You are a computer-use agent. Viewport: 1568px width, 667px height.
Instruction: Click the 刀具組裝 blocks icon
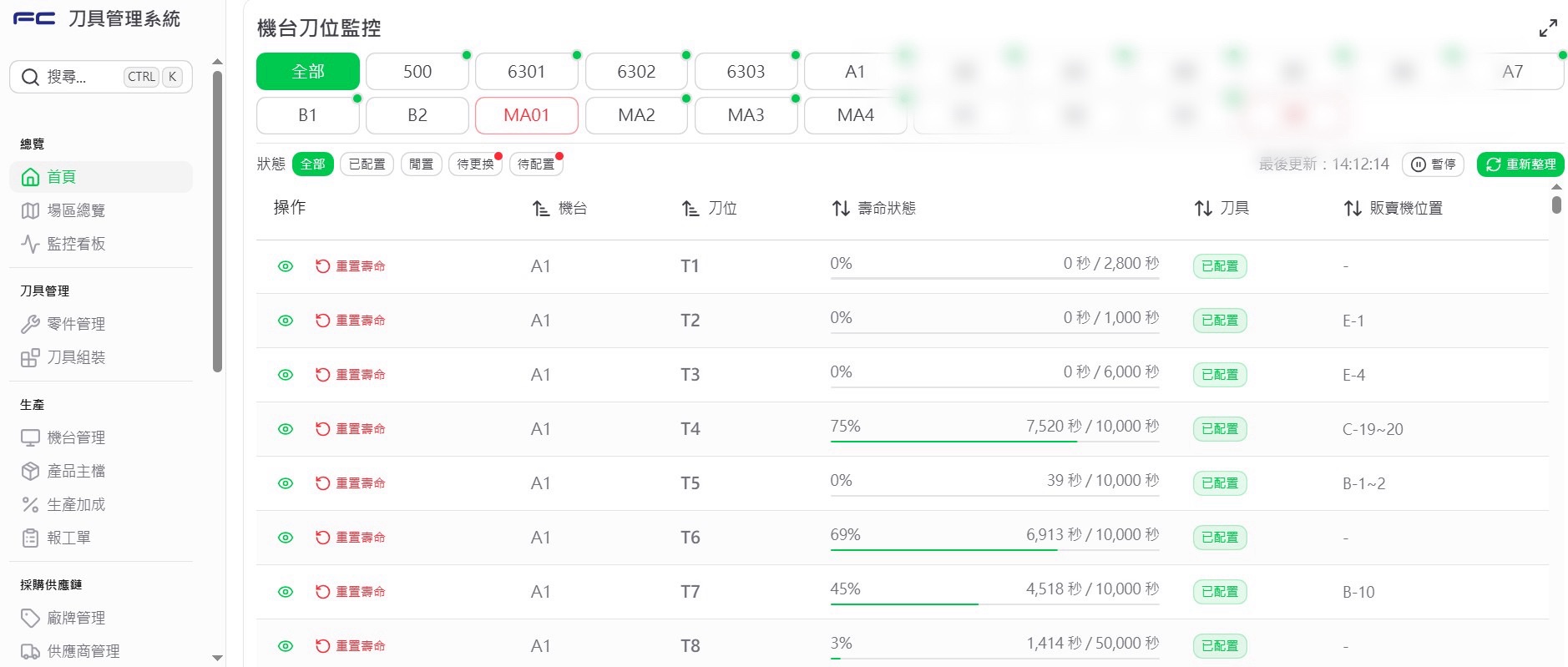tap(30, 357)
